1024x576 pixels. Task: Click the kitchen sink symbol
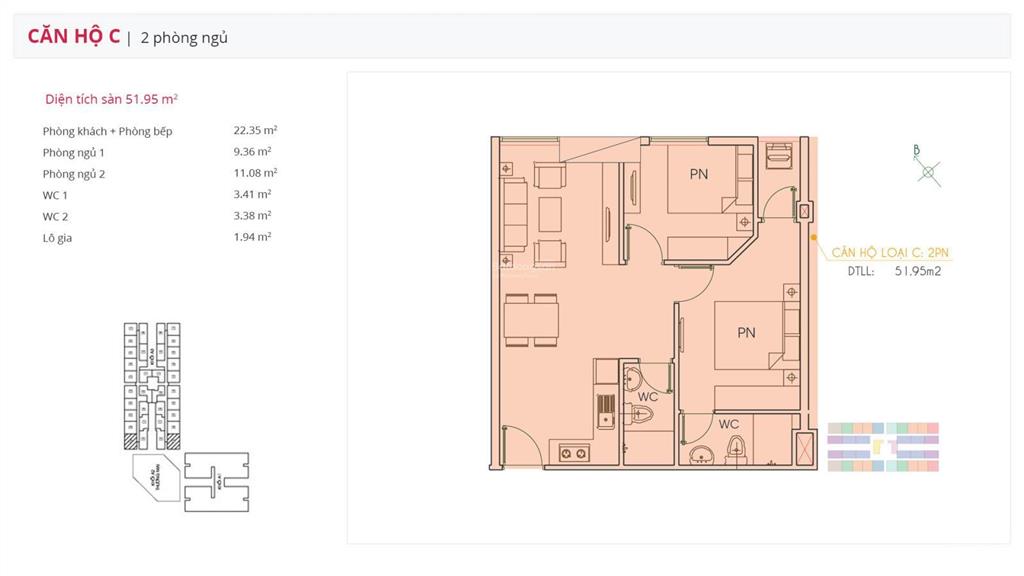coord(603,411)
